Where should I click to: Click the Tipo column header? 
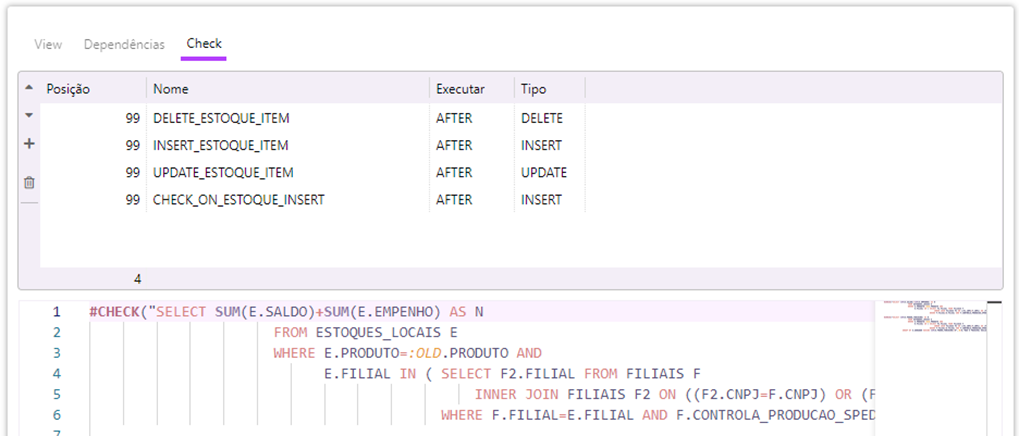tap(548, 89)
